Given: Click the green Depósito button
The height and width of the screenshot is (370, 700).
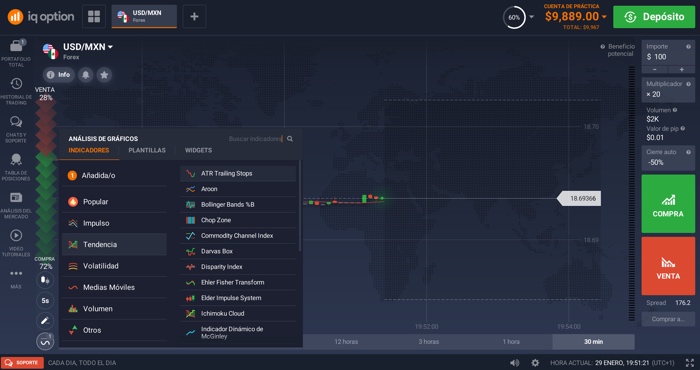Looking at the screenshot, I should point(654,17).
